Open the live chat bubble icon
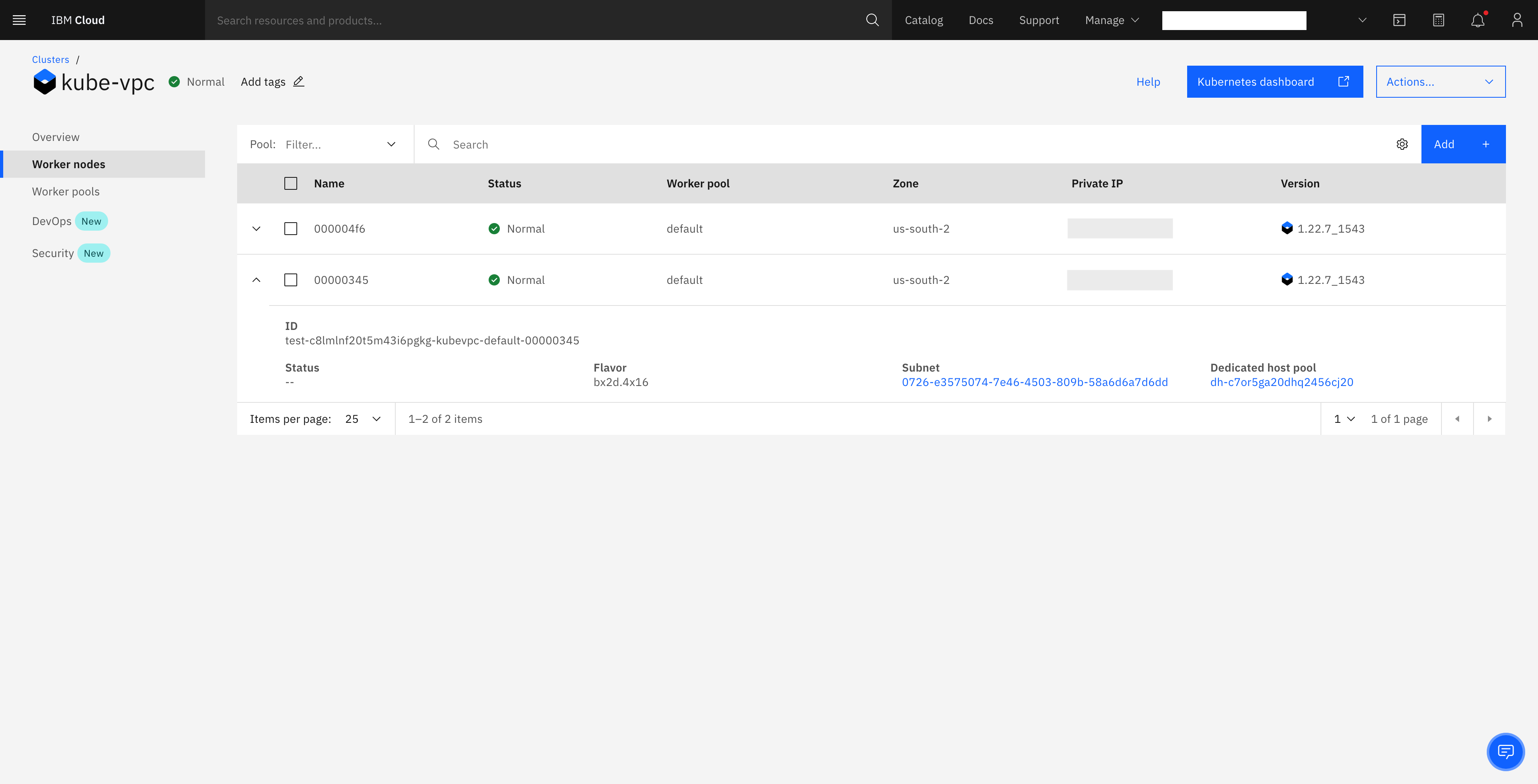The width and height of the screenshot is (1538, 784). pyautogui.click(x=1506, y=751)
